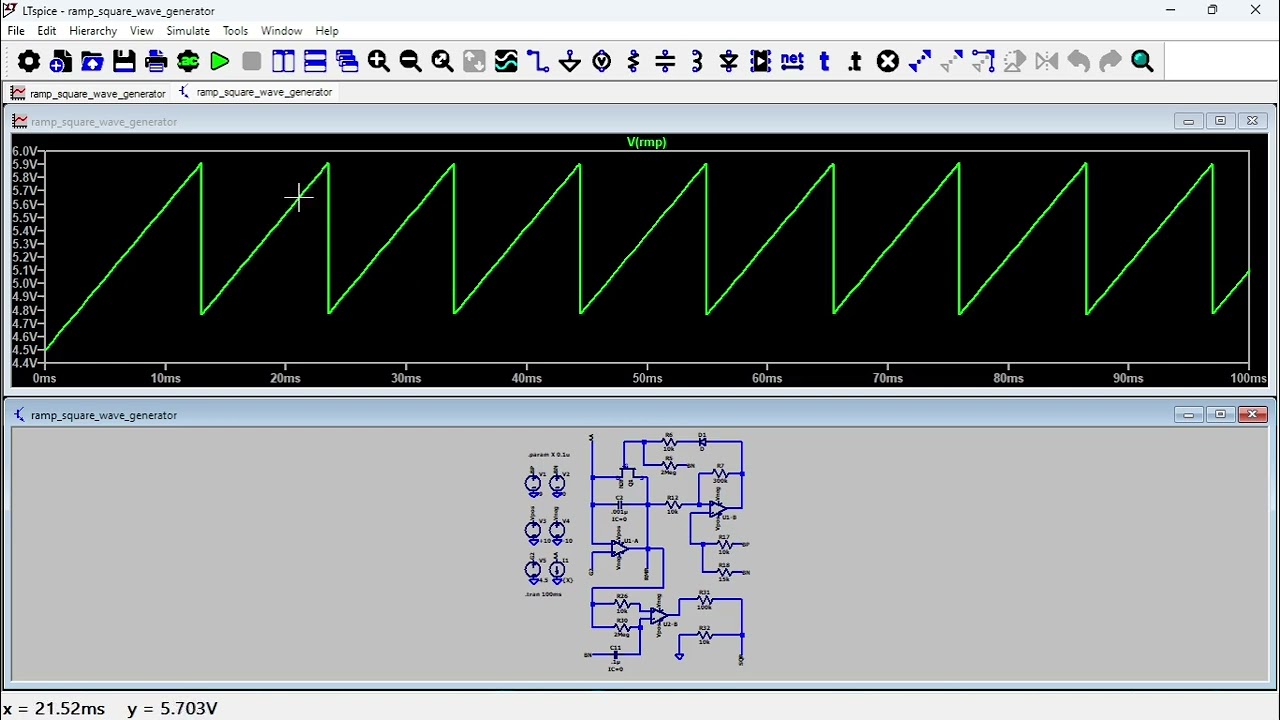This screenshot has height=720, width=1280.
Task: Activate the Duplicate tool in the toolbar
Action: [920, 62]
